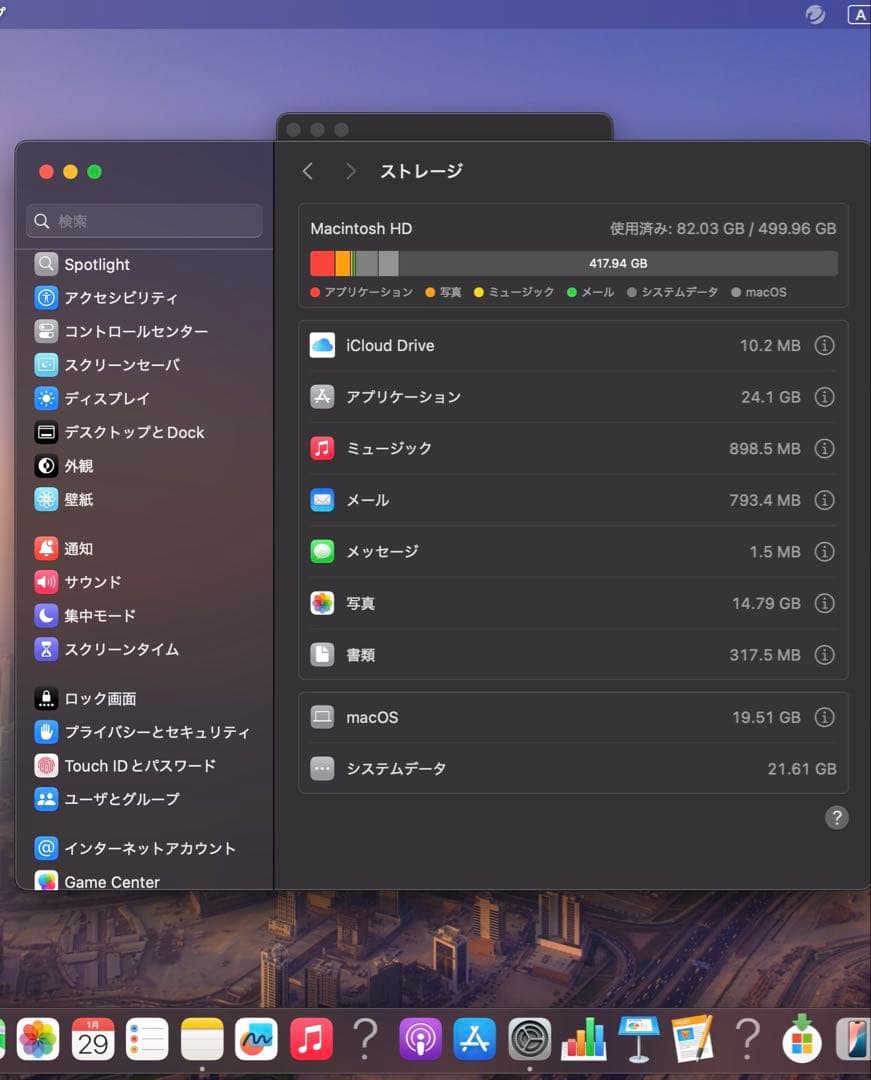Click the 検索 search field

(143, 221)
